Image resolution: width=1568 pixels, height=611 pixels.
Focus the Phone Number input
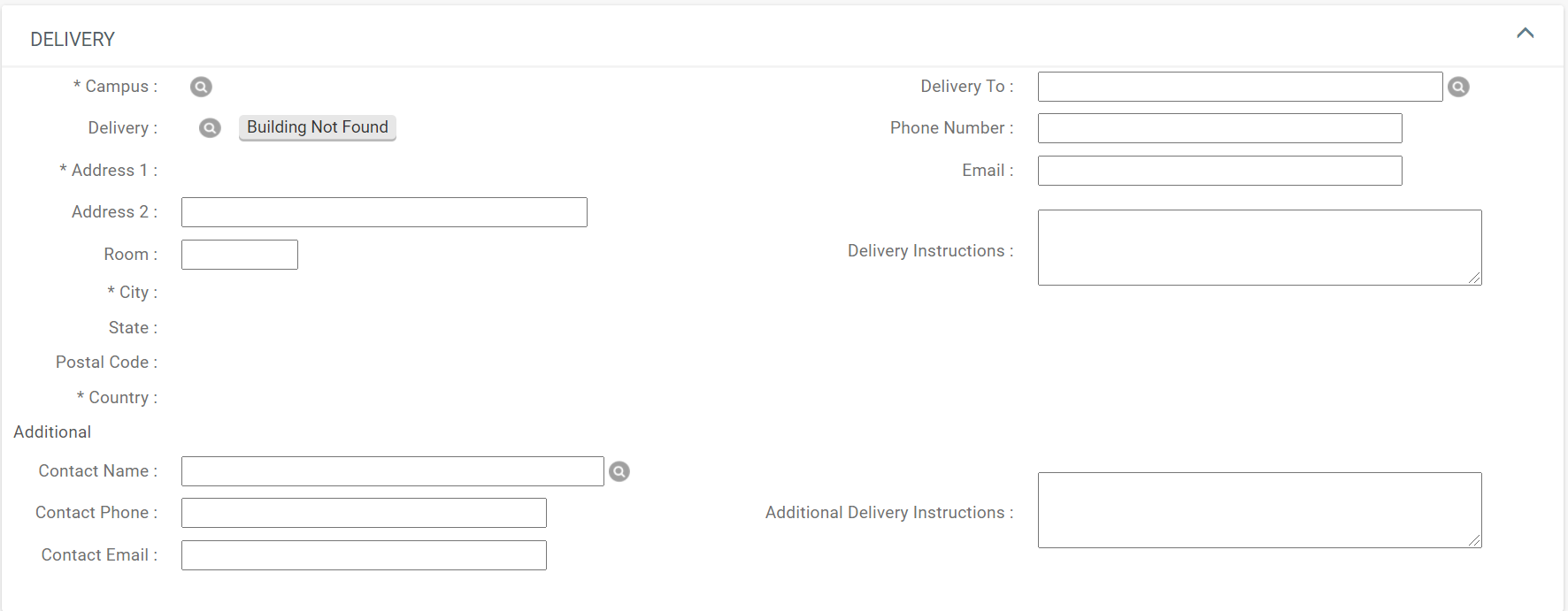[1219, 128]
